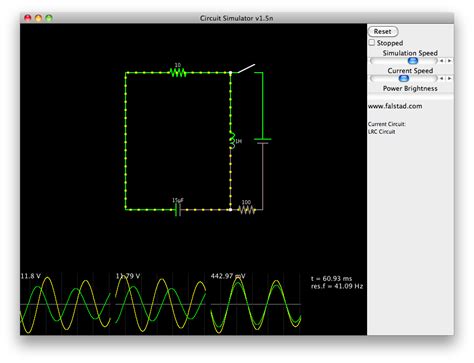Viewport: 474px width, 363px height.
Task: Select the 100 ohm resistor component
Action: (x=247, y=210)
